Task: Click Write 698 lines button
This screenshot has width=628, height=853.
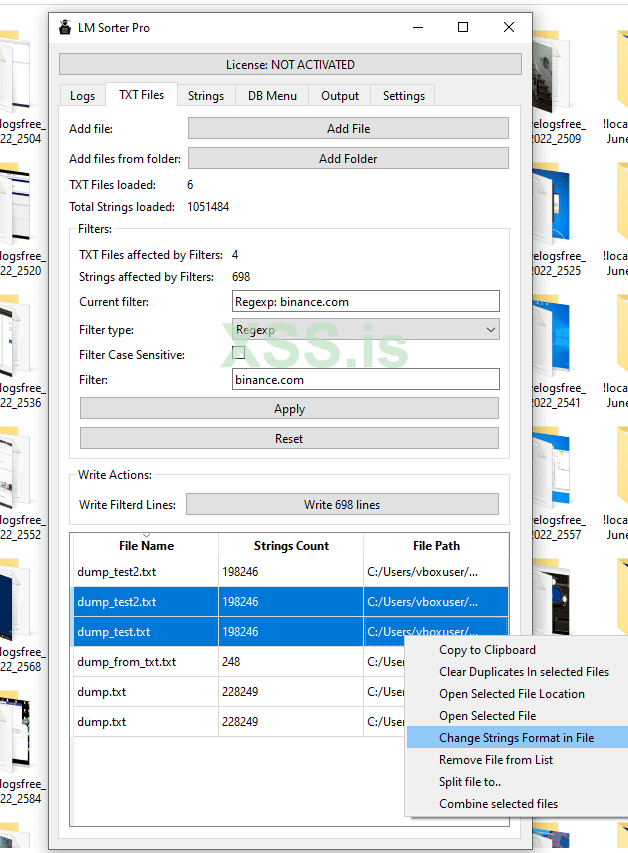Action: click(342, 504)
